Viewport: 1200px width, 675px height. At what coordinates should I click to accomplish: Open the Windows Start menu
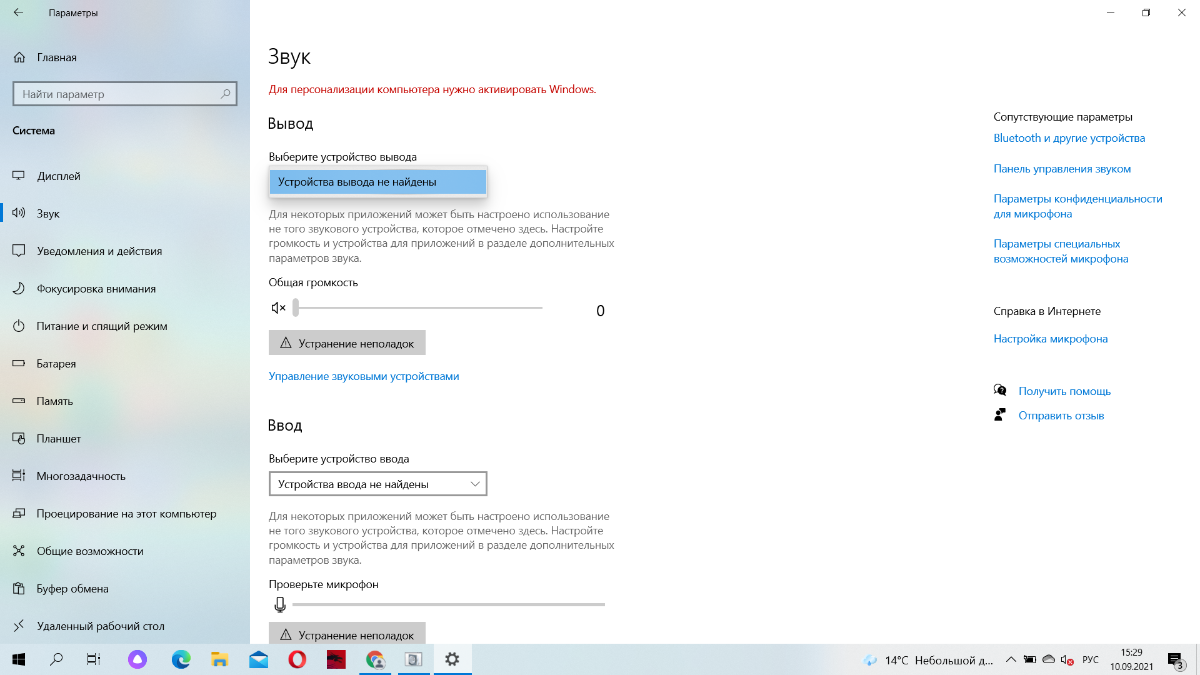pos(18,659)
